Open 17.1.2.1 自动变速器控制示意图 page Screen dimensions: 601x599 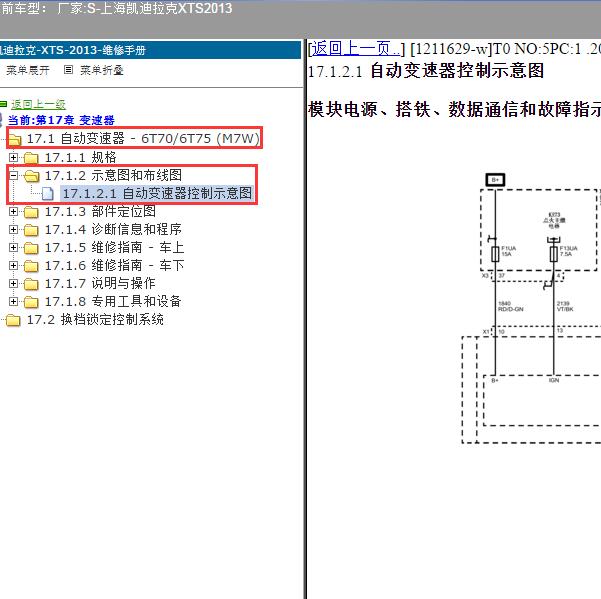[x=157, y=193]
